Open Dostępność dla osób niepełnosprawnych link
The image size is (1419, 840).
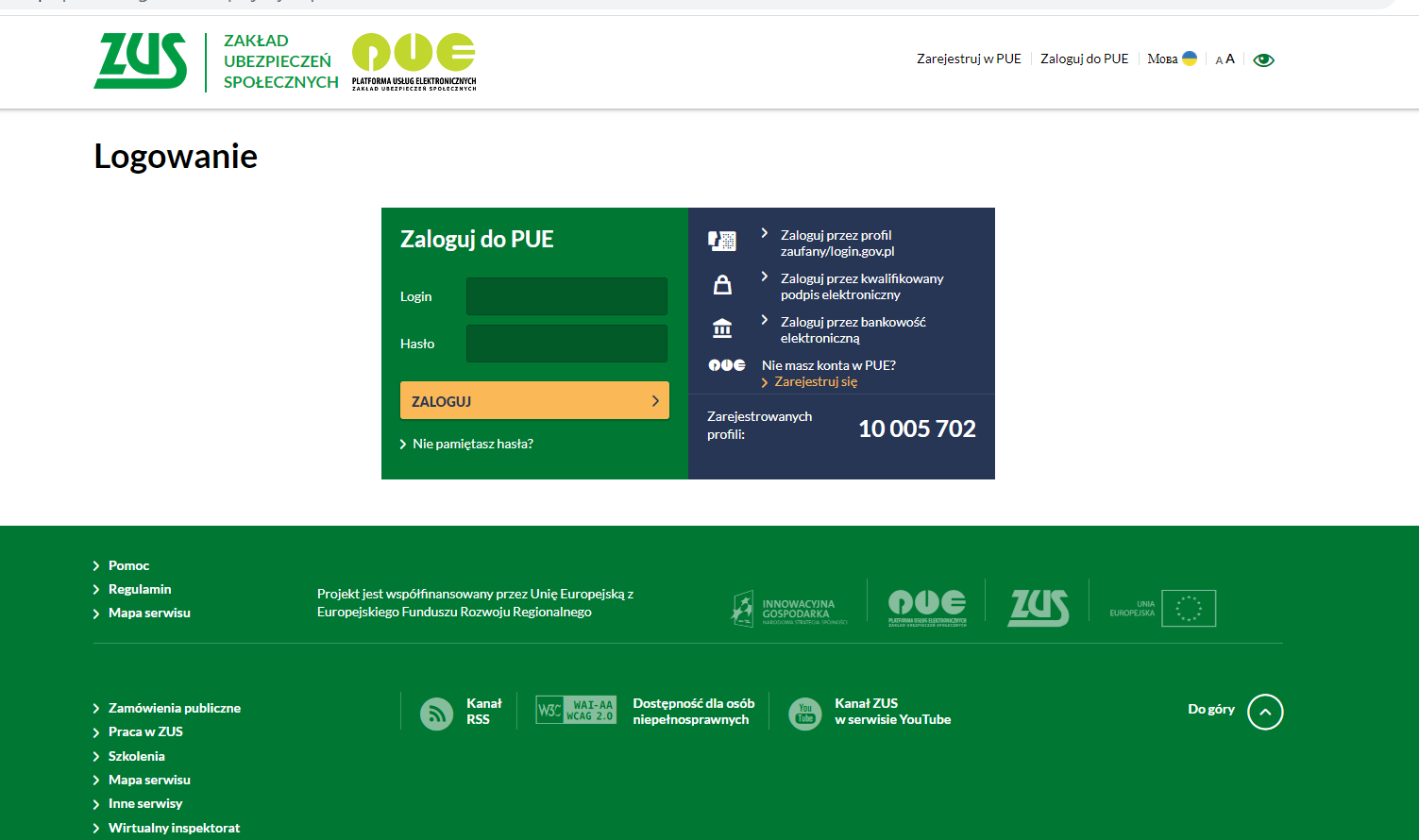694,712
